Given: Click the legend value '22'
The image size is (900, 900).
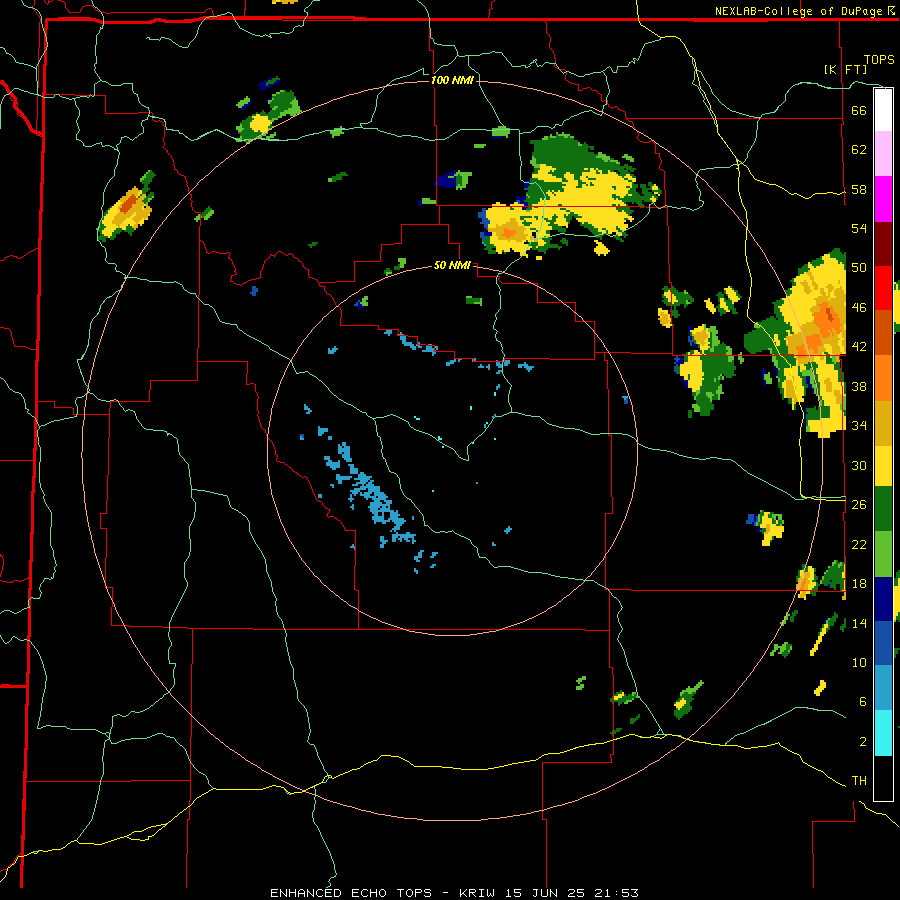Looking at the screenshot, I should (x=859, y=544).
